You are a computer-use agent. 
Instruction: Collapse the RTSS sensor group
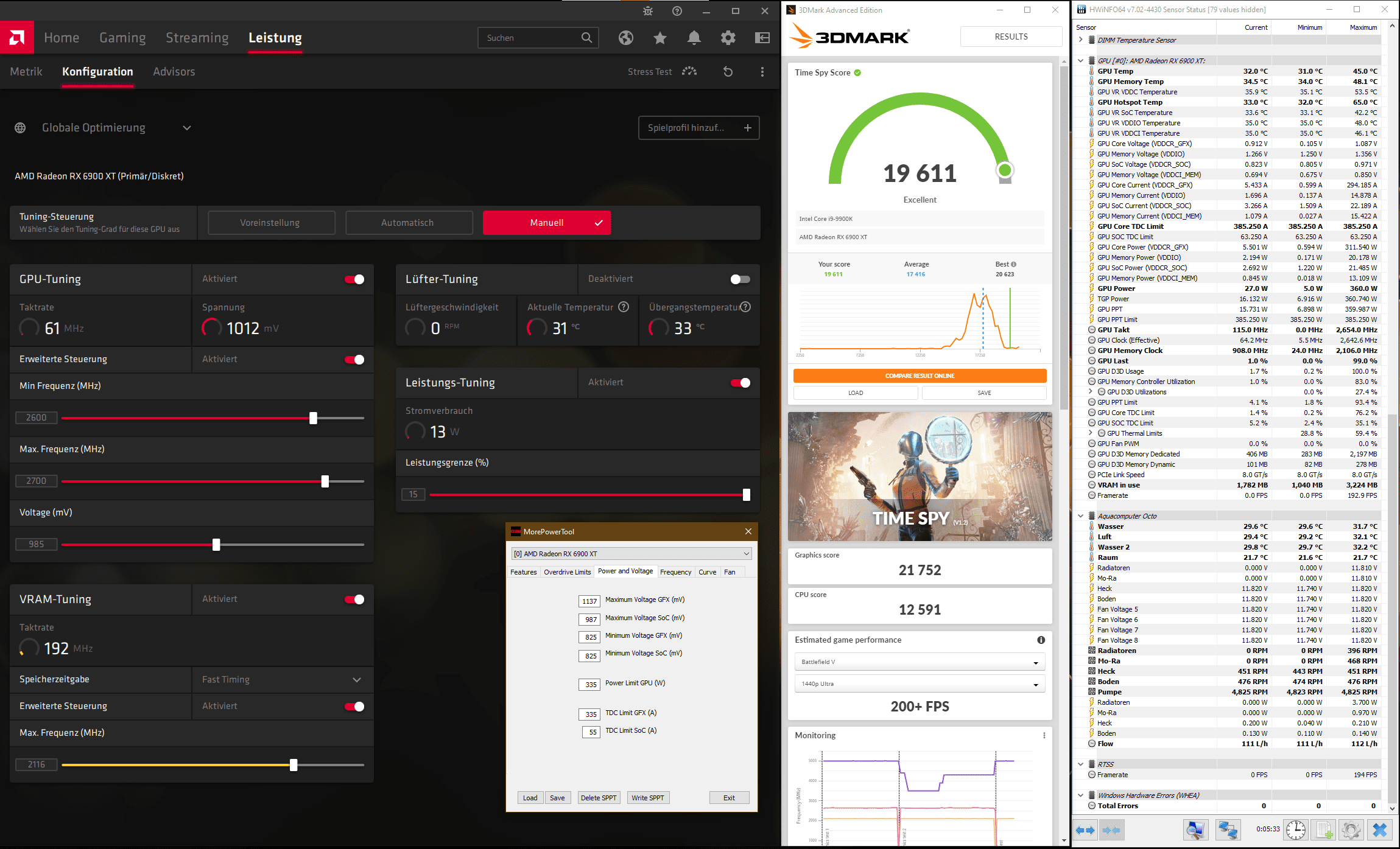coord(1081,764)
